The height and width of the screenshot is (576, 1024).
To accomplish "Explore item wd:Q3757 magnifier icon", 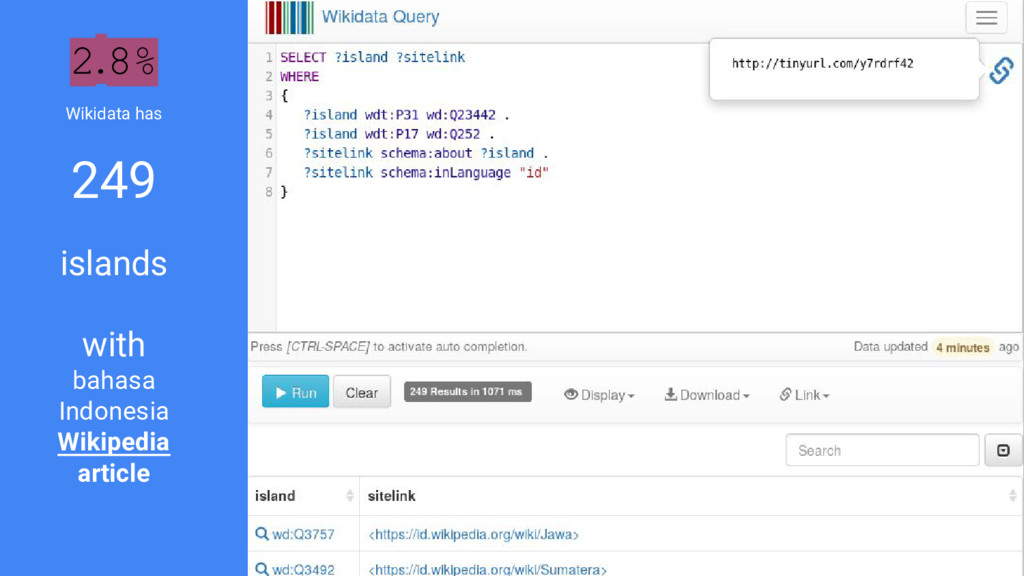I will click(x=262, y=534).
